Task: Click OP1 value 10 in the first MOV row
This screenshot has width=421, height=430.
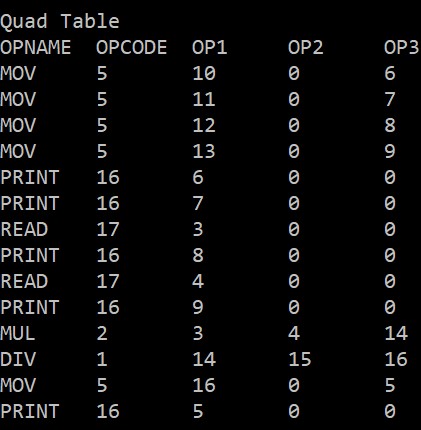Action: pos(204,73)
